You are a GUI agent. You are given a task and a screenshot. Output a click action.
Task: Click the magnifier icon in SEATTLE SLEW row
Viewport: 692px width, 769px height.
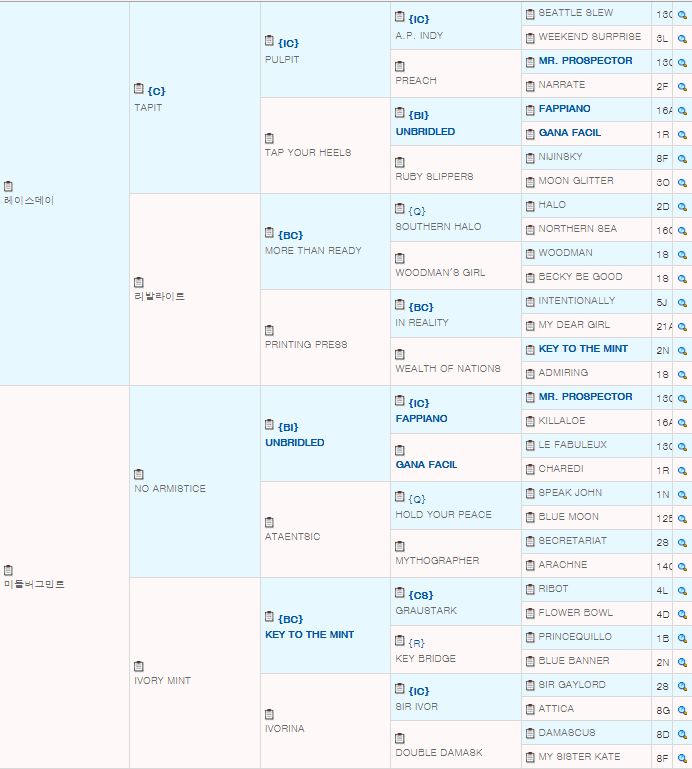tap(682, 15)
